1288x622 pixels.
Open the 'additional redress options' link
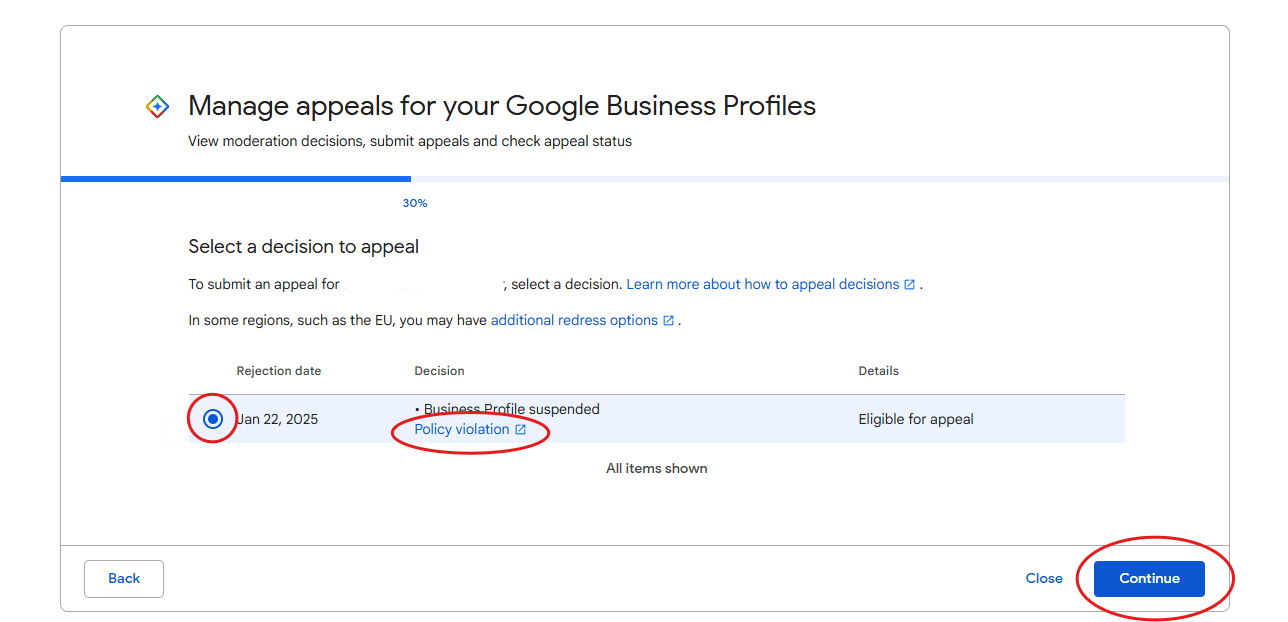[x=574, y=320]
